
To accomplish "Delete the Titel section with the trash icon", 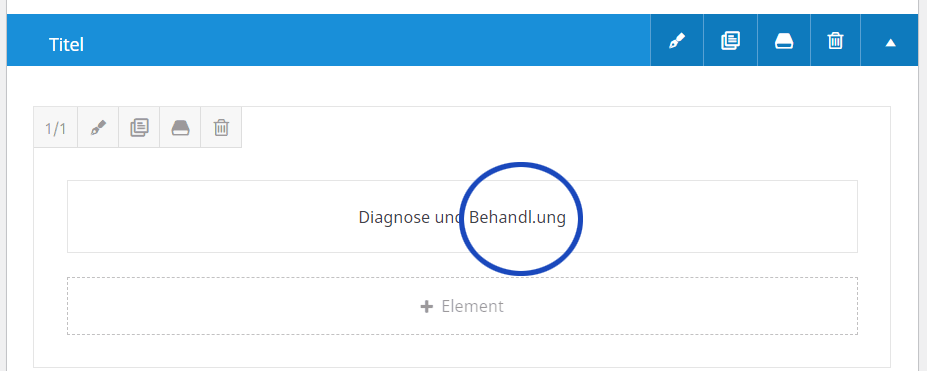I will (x=835, y=41).
